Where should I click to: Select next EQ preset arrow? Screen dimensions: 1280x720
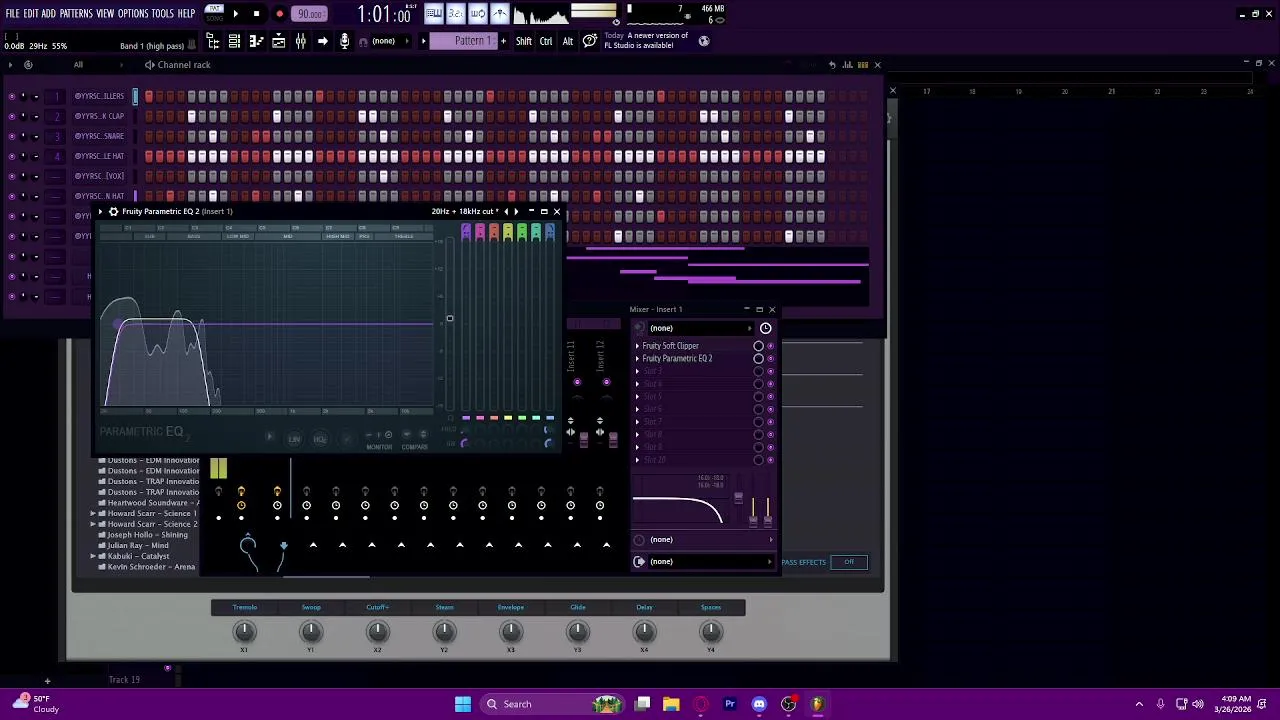click(x=516, y=212)
